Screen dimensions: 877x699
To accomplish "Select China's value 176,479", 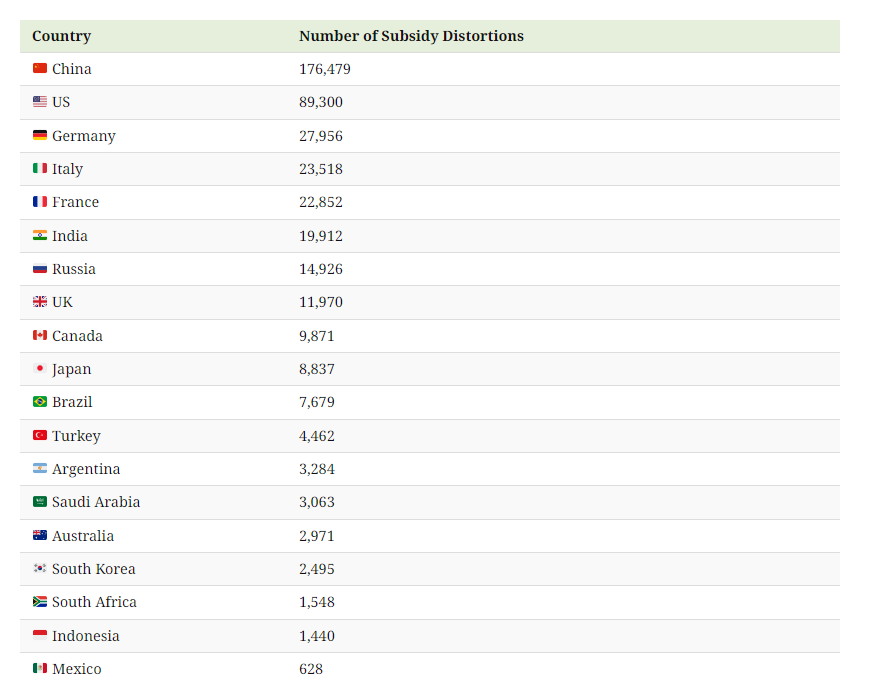I will tap(324, 69).
